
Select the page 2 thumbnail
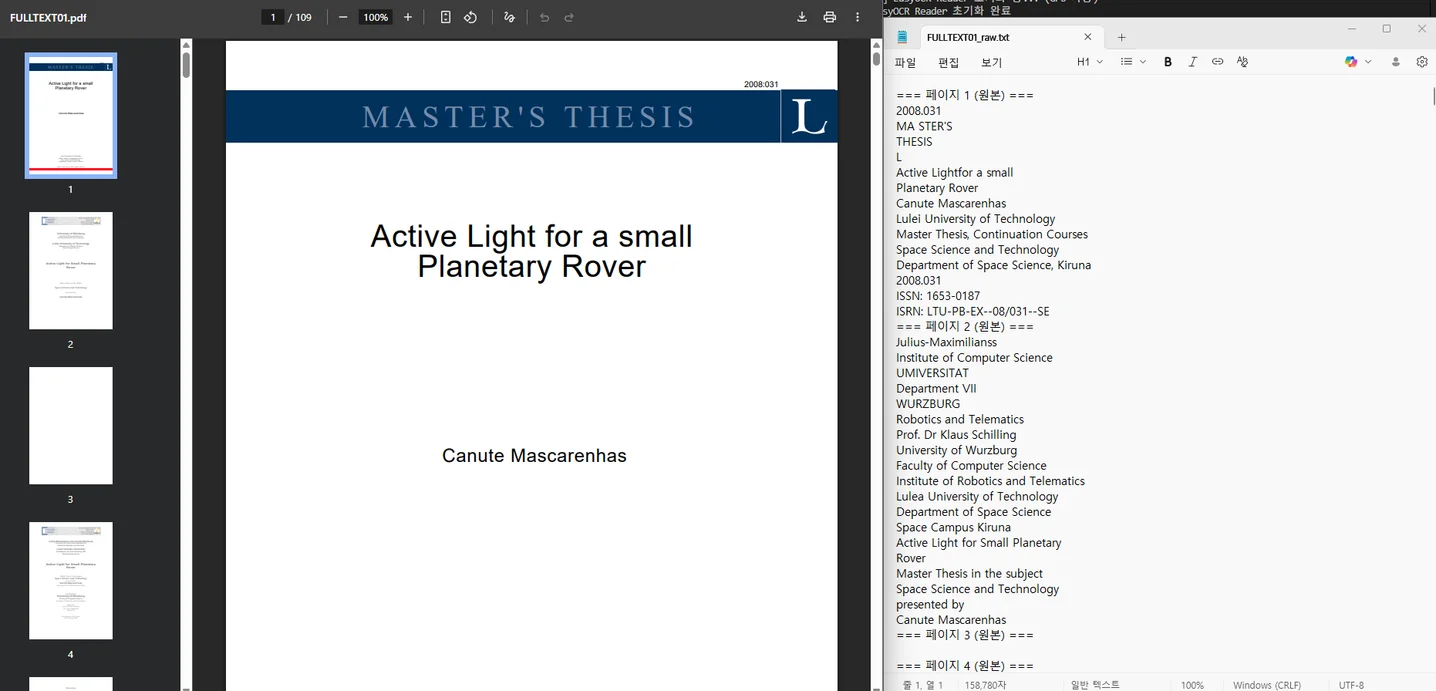(x=70, y=271)
